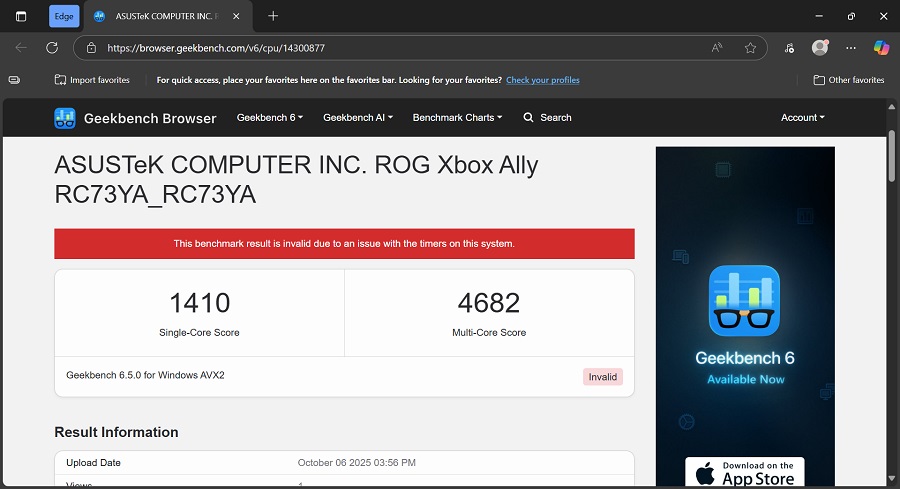The width and height of the screenshot is (900, 489).
Task: Add this page to favorites with star icon
Action: point(750,47)
